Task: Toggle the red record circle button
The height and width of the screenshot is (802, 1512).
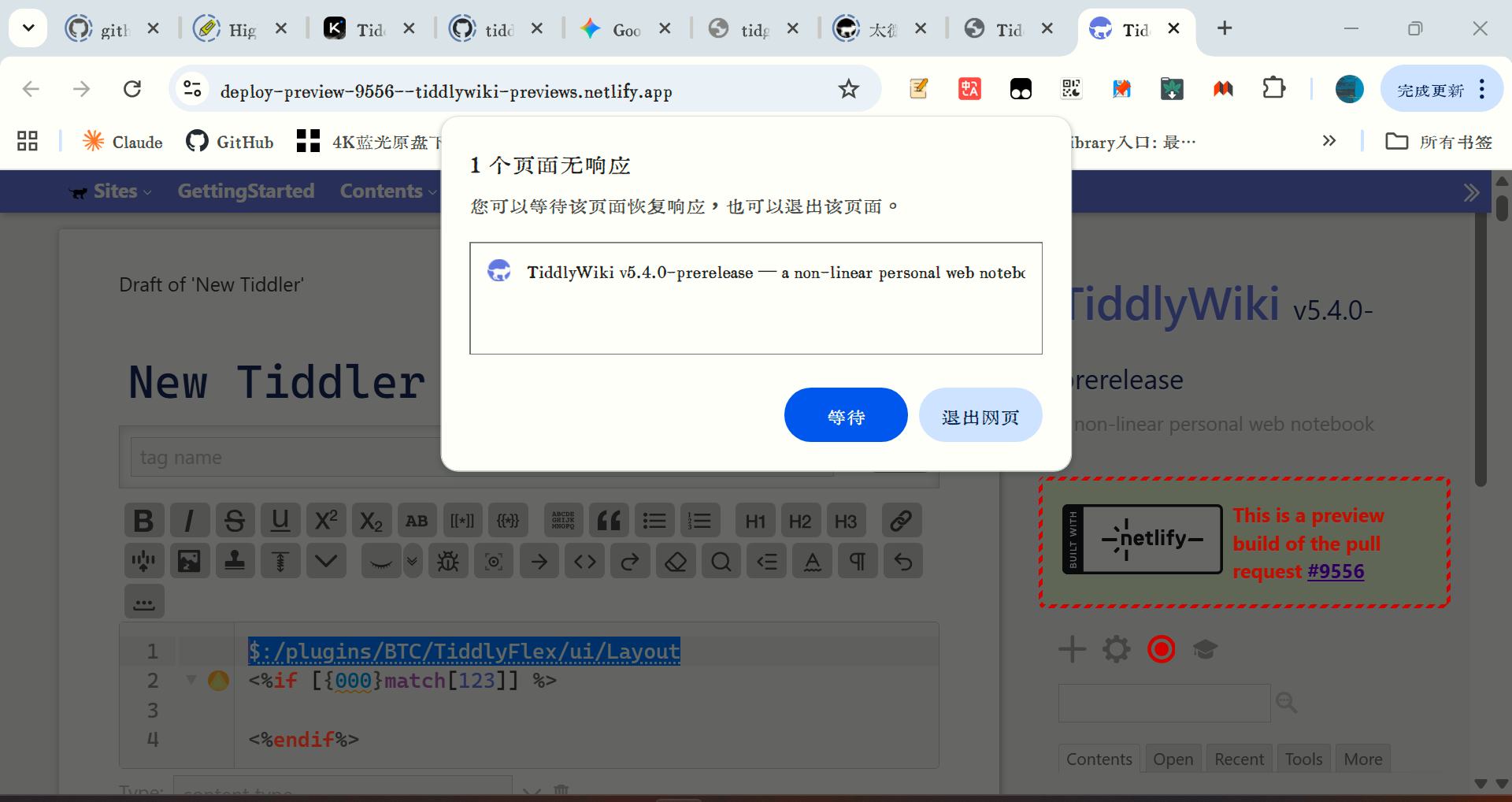Action: tap(1161, 650)
